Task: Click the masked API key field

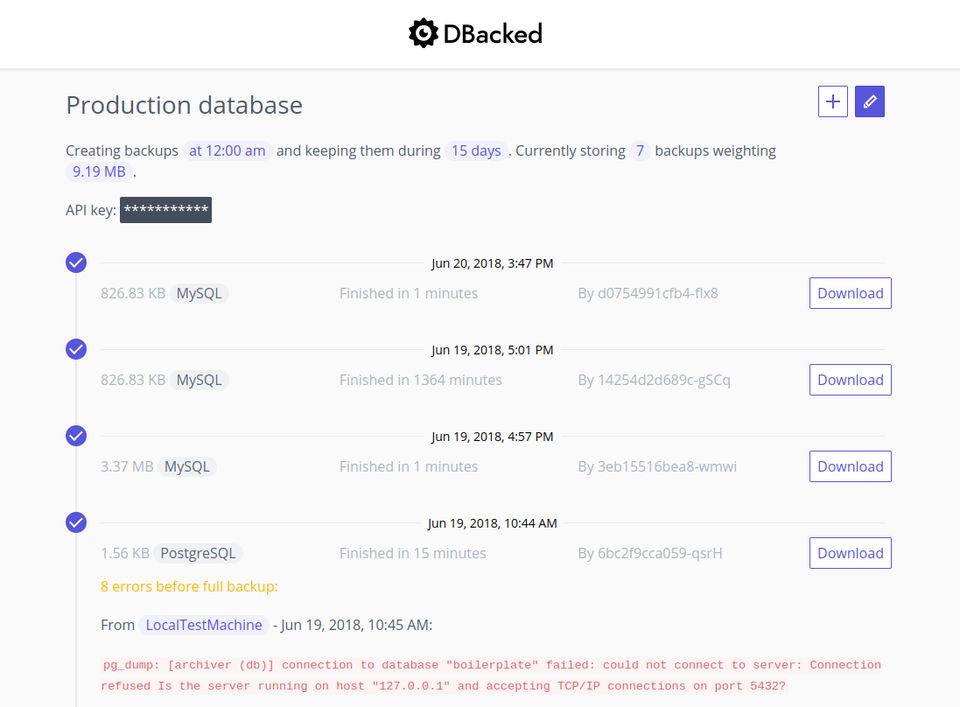Action: [166, 210]
